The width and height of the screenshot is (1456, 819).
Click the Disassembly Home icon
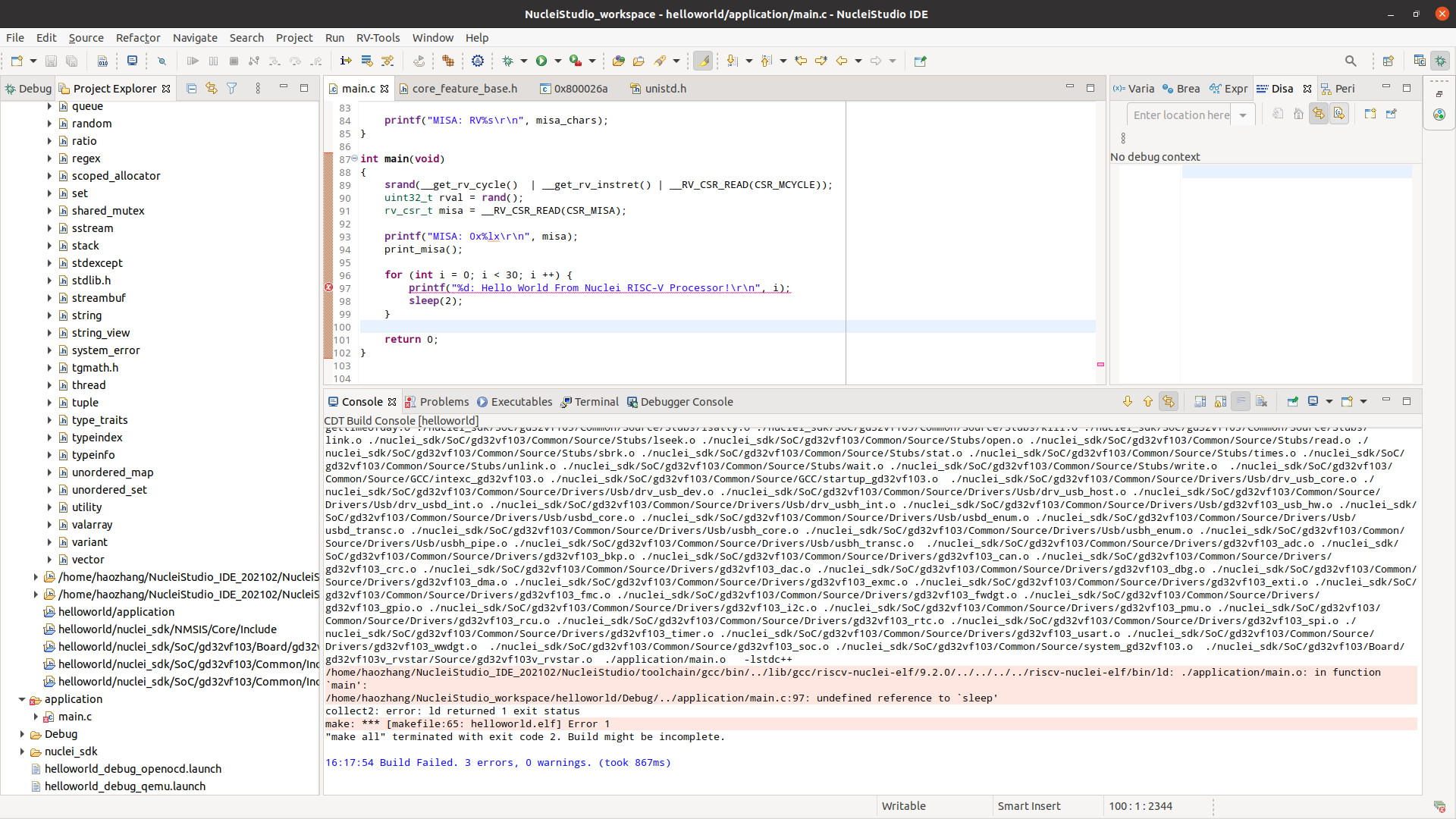(x=1298, y=114)
